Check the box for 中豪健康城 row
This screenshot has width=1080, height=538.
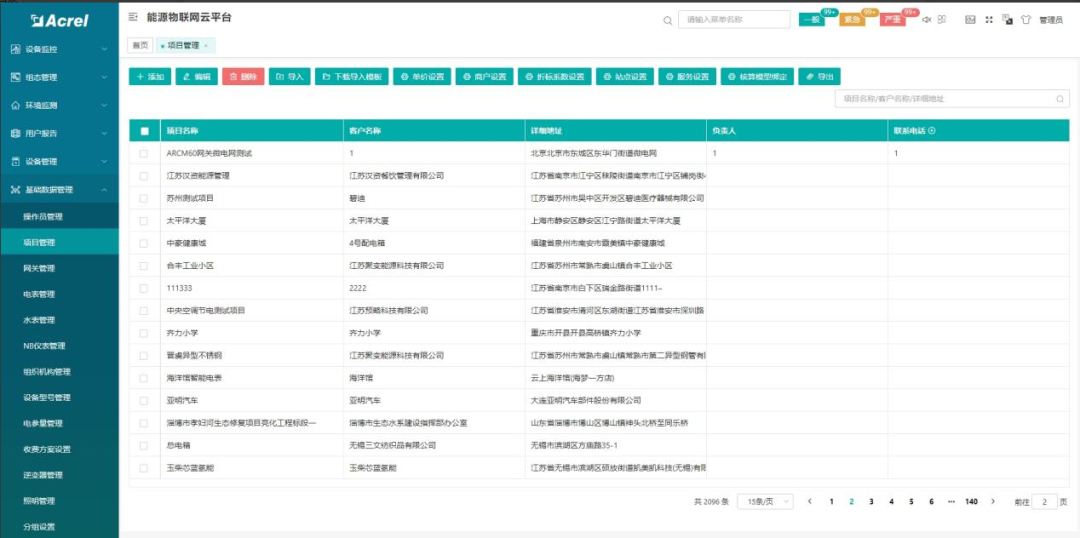point(144,243)
